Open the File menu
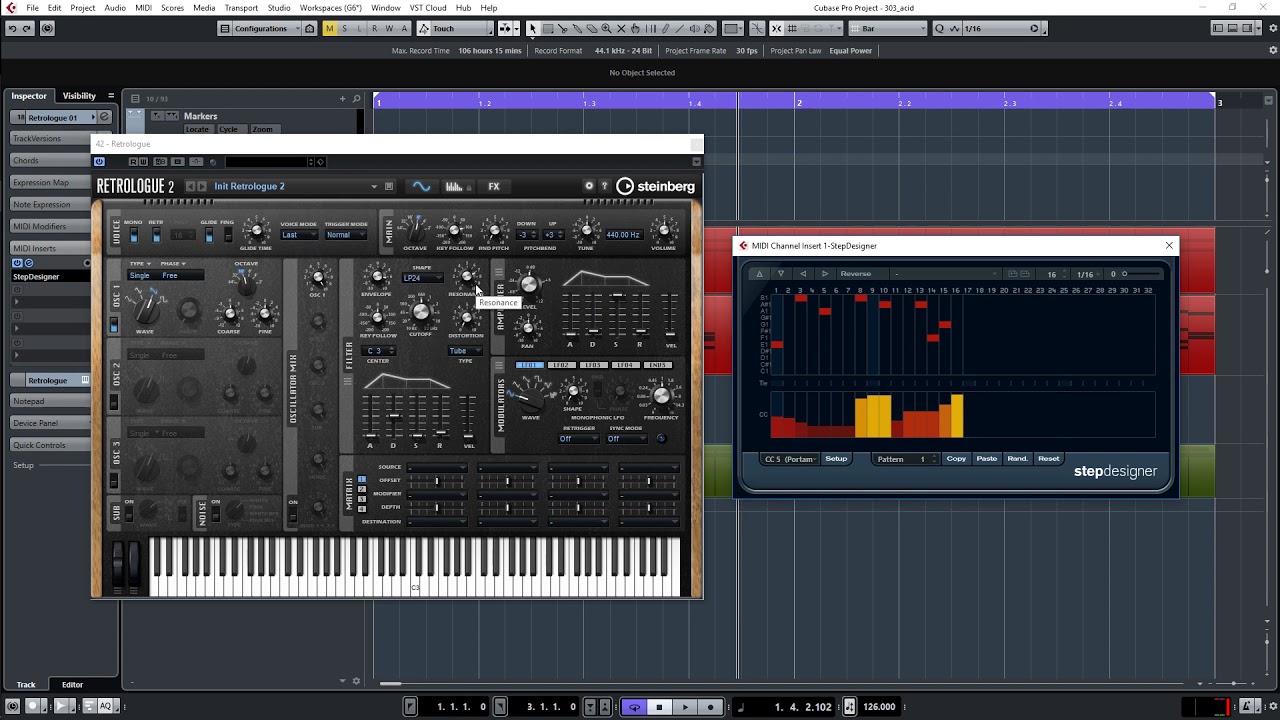The image size is (1280, 720). [x=32, y=8]
